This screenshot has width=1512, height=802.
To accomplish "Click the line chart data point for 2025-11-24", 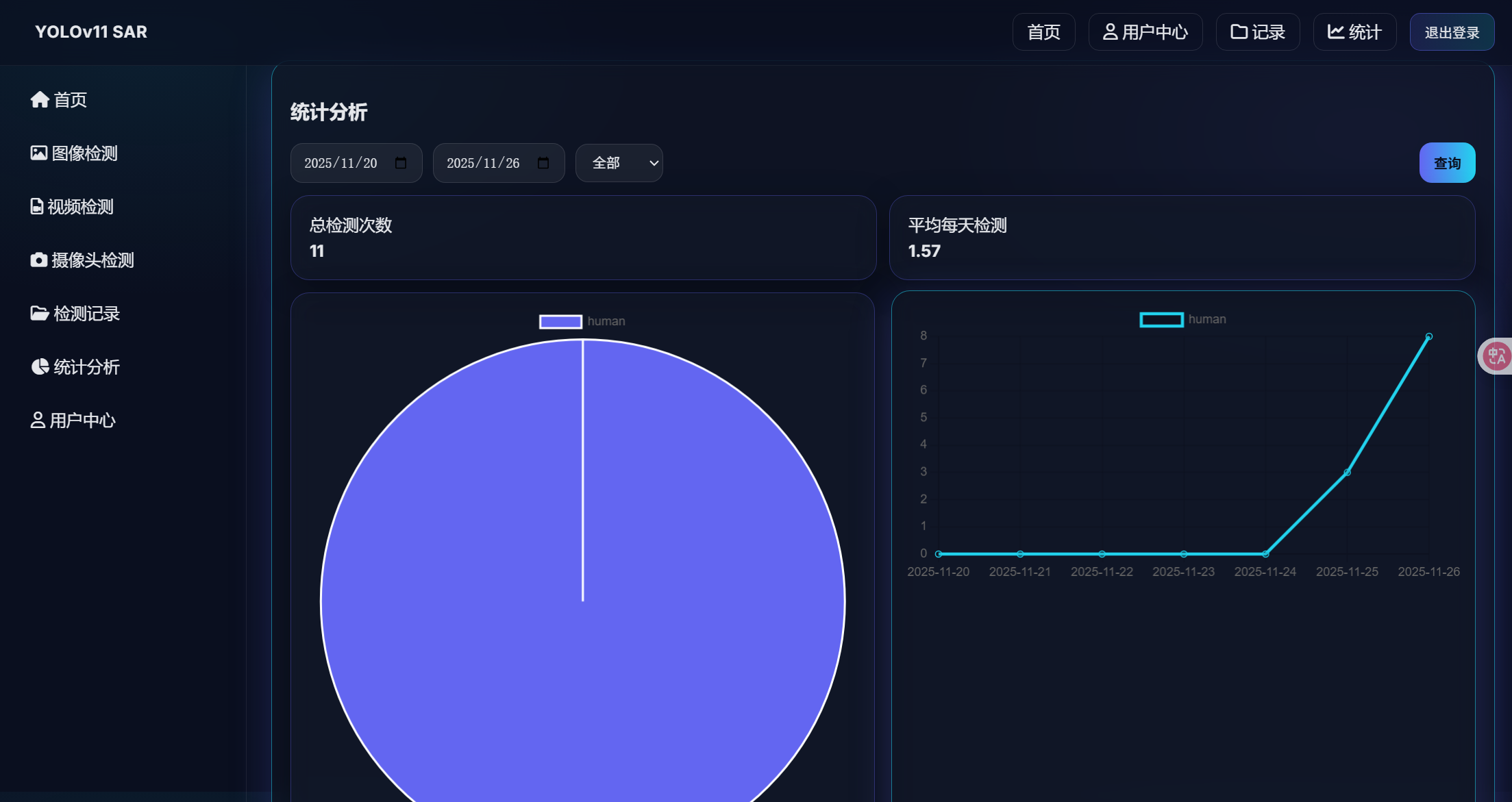I will pos(1265,553).
